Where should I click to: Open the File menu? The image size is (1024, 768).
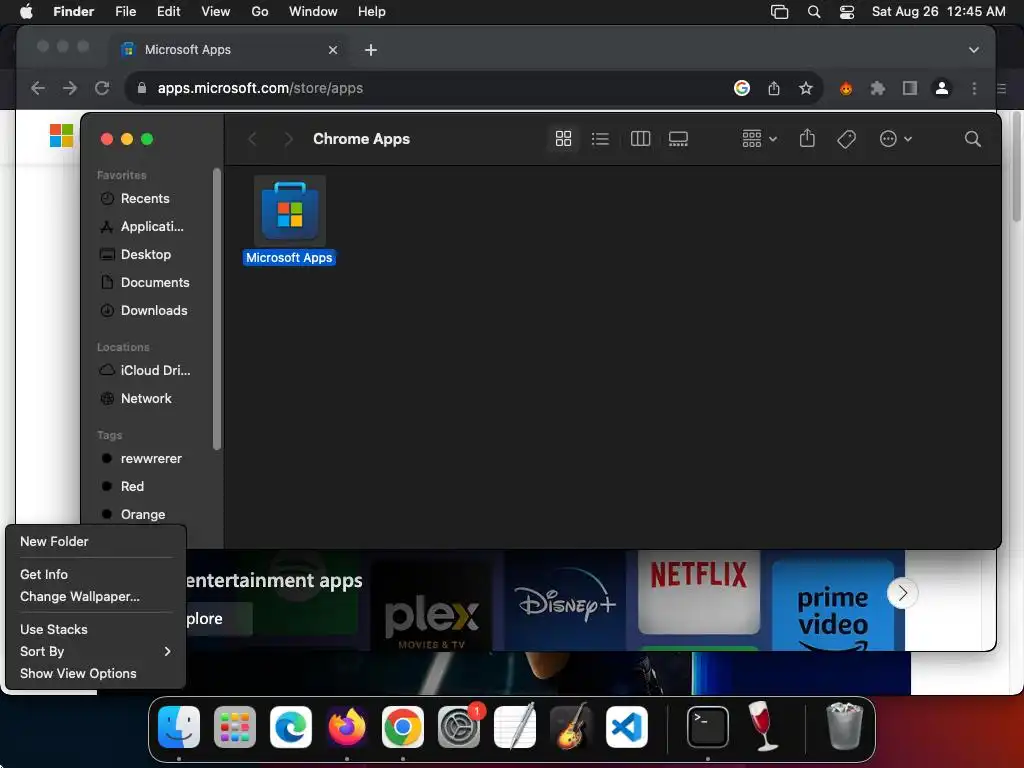tap(125, 12)
